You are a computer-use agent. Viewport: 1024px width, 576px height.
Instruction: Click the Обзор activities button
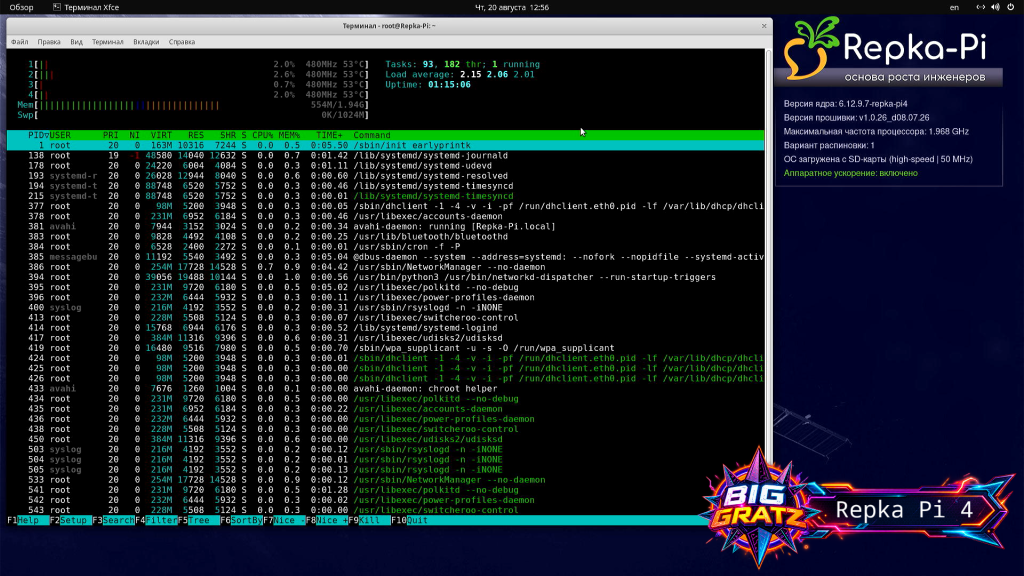22,7
